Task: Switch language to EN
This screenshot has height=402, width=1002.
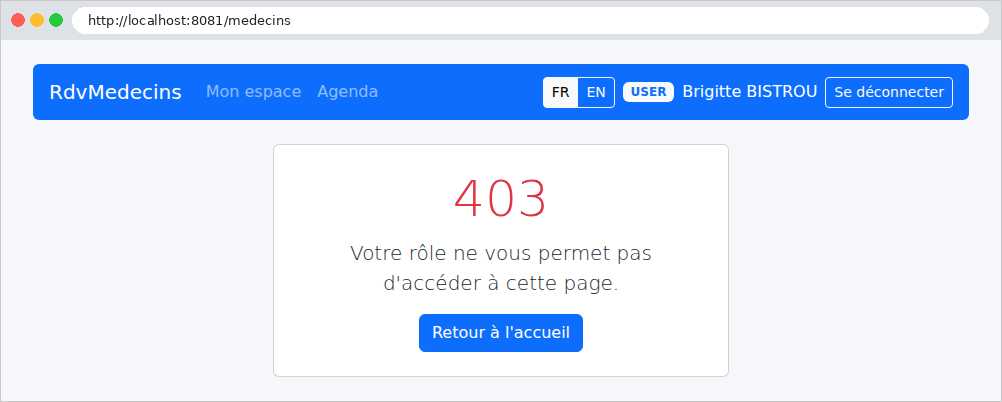Action: [596, 93]
